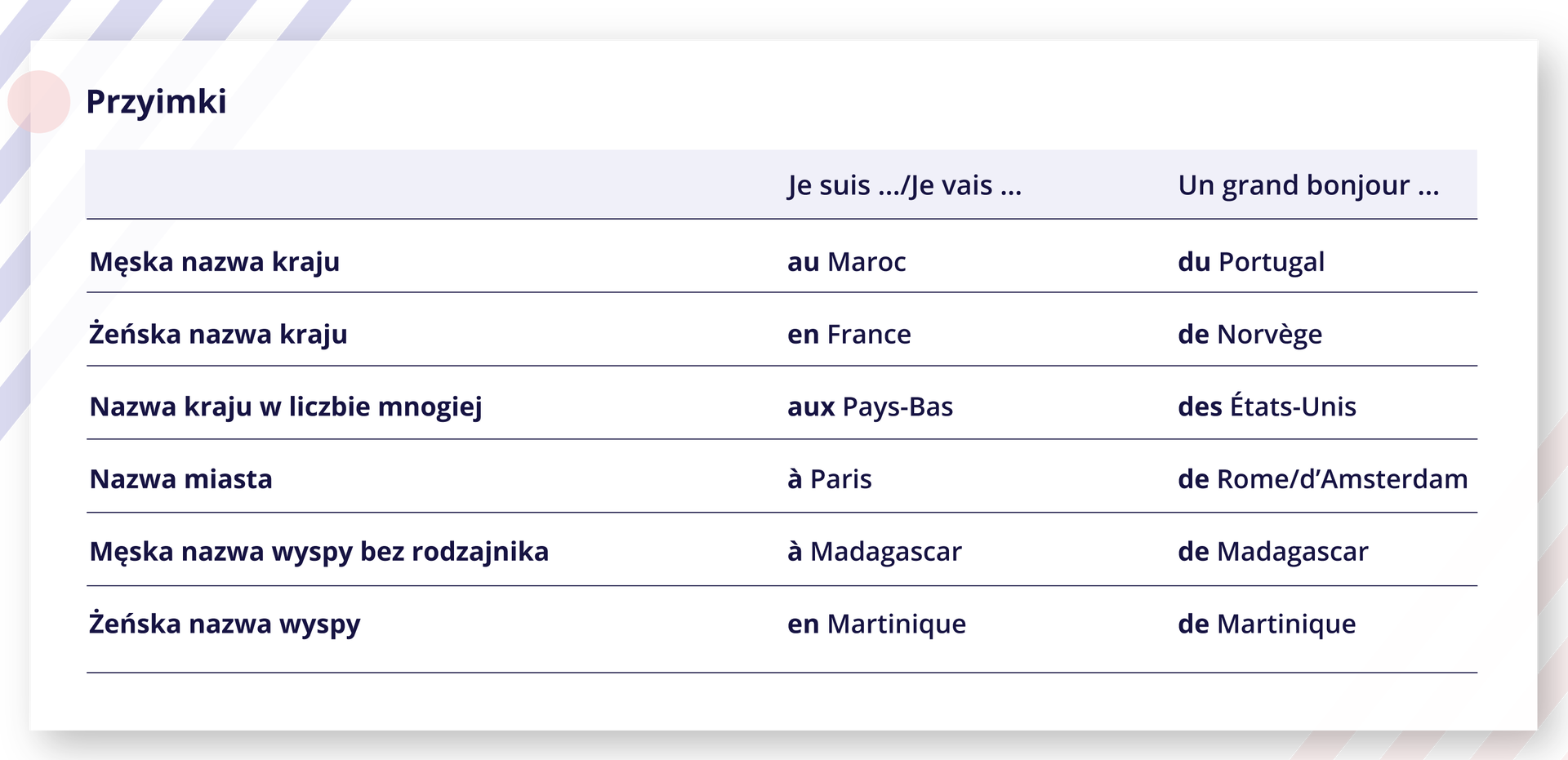
Task: Select 'Un grand bonjour …' column header
Action: (1307, 185)
